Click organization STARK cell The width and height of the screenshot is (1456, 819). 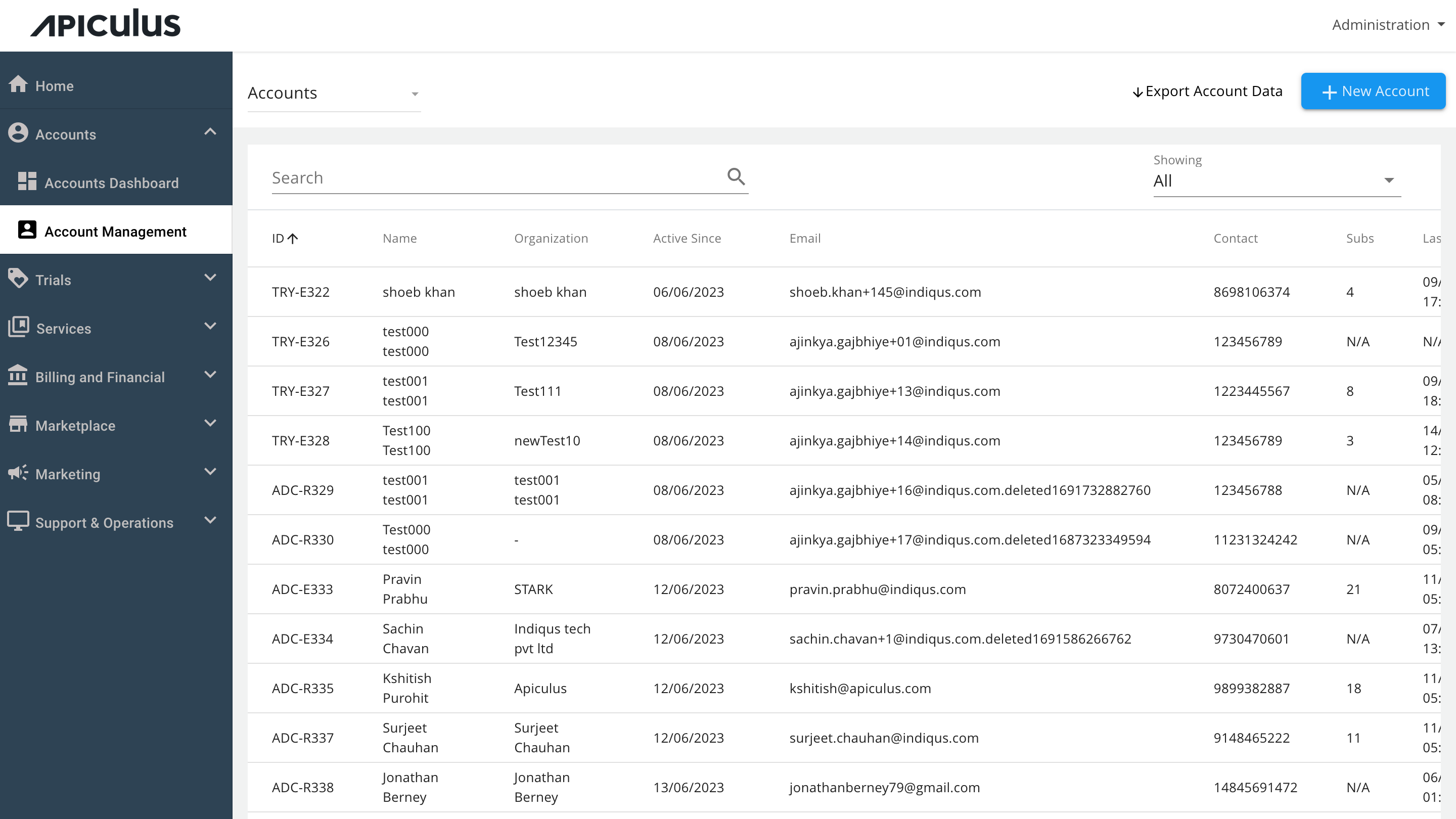[533, 589]
